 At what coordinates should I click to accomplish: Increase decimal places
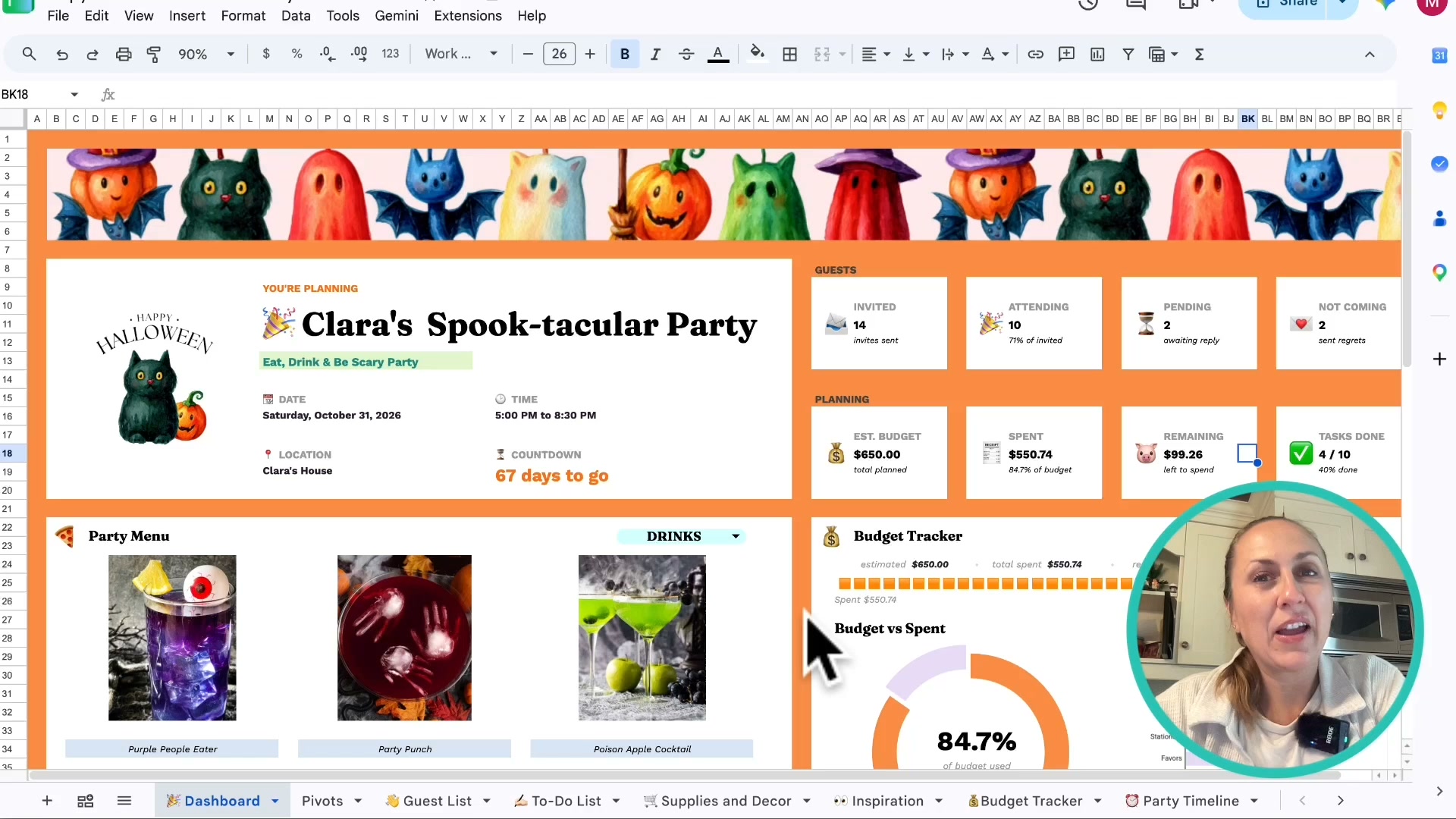click(x=359, y=54)
